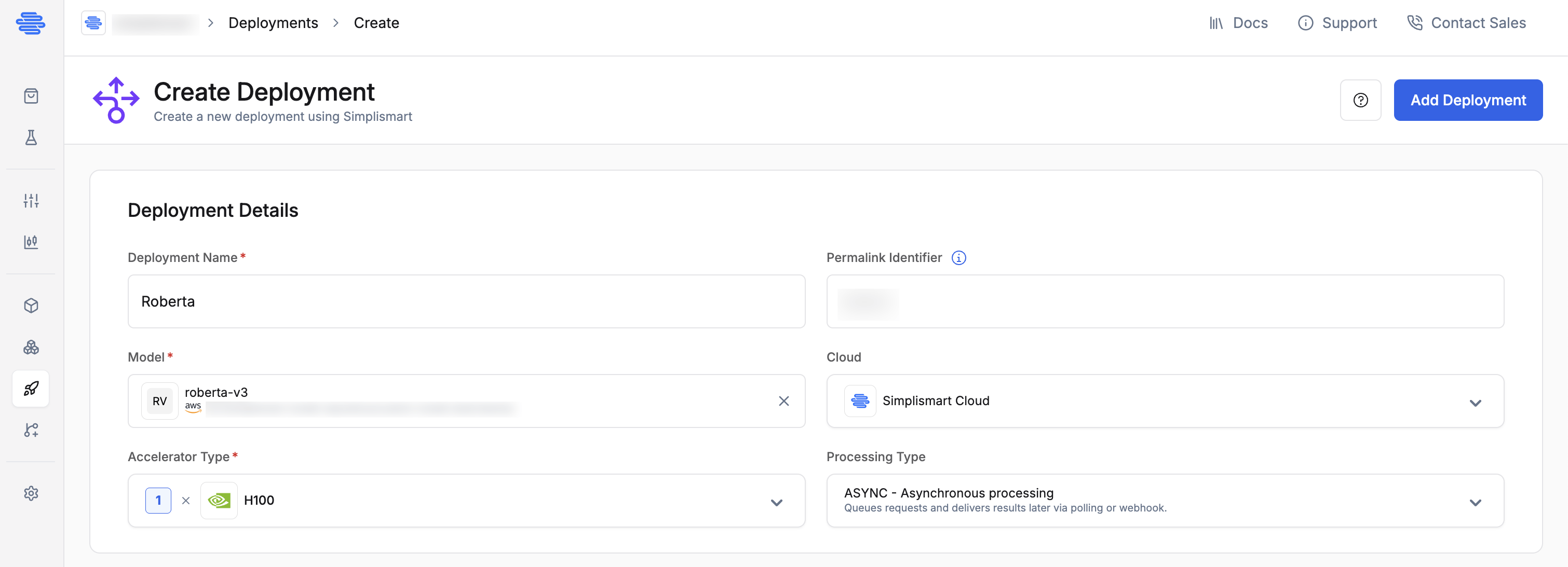Screen dimensions: 1568x567
Task: Click the accelerator count box showing 1
Action: [158, 501]
